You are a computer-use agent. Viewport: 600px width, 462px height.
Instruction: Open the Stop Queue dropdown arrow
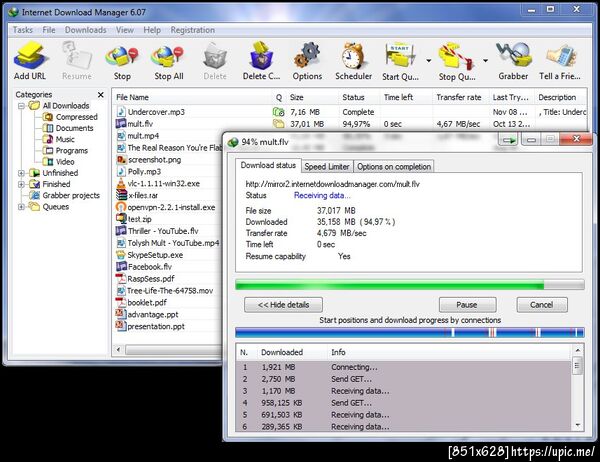[x=485, y=60]
